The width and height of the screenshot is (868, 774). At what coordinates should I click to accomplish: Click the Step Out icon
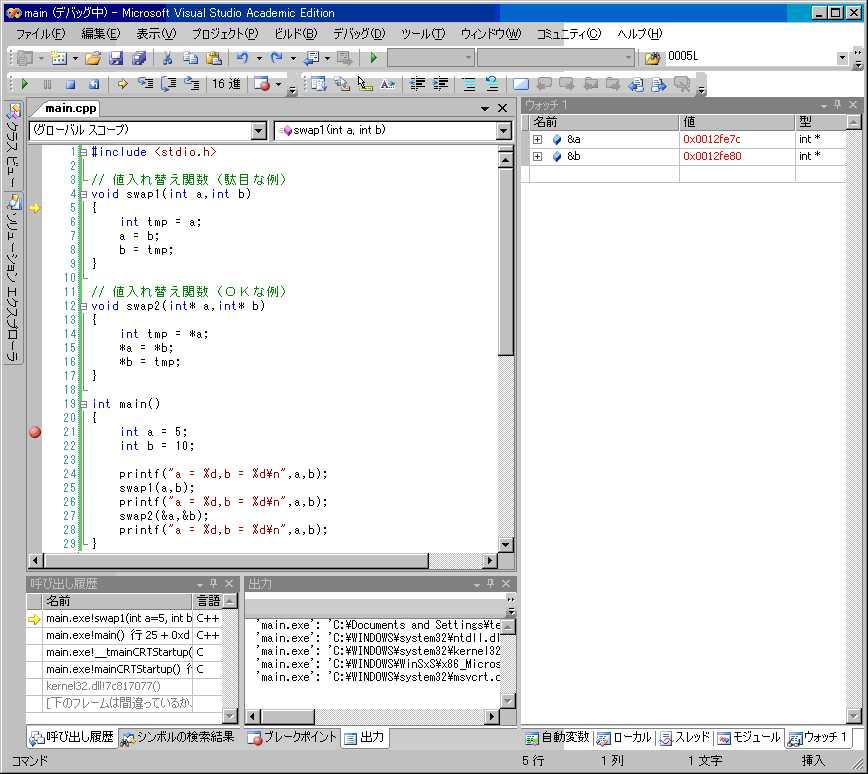192,84
